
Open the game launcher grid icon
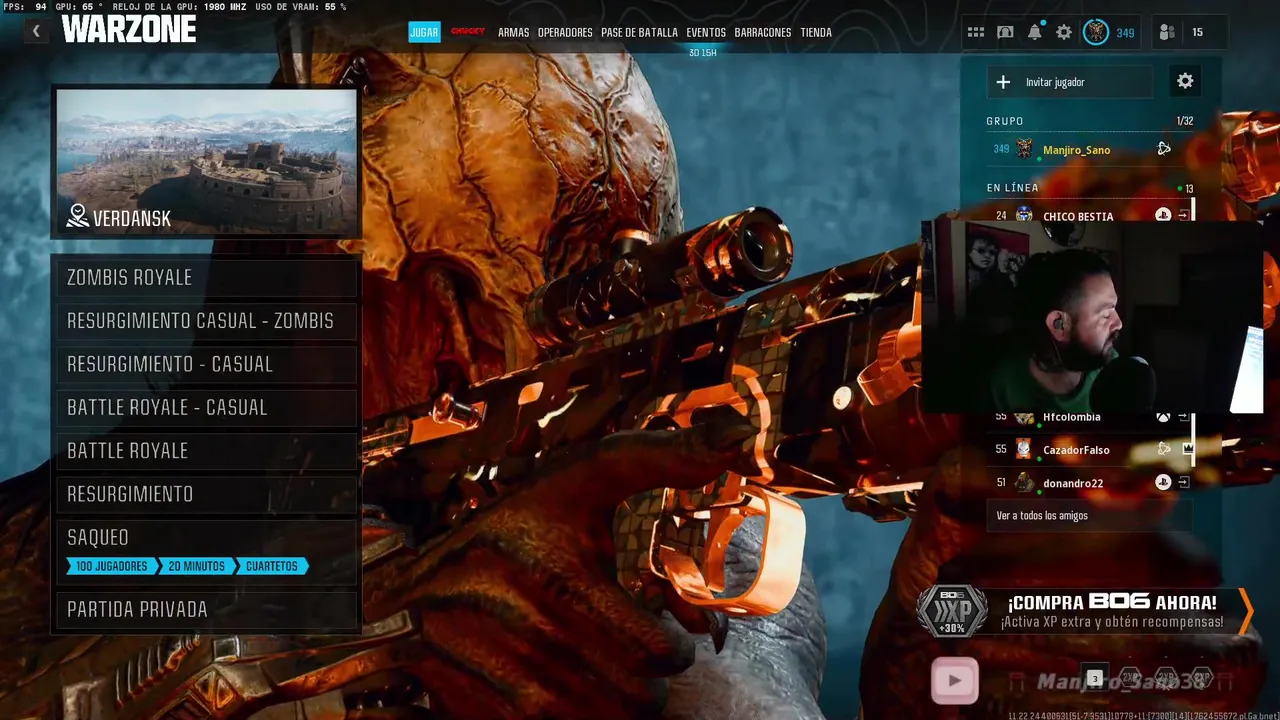tap(976, 32)
